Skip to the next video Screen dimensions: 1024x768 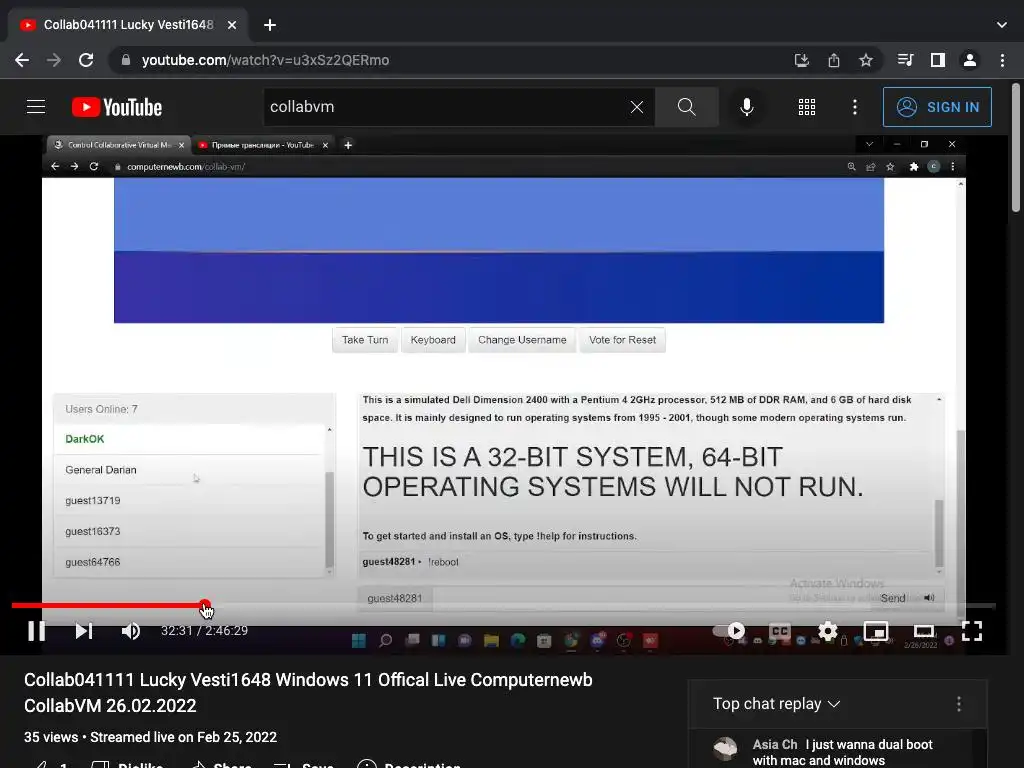(84, 631)
